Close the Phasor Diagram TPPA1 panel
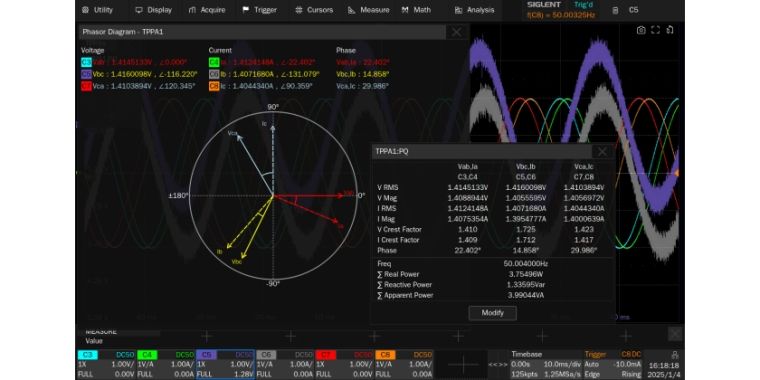Image resolution: width=760 pixels, height=380 pixels. [457, 32]
